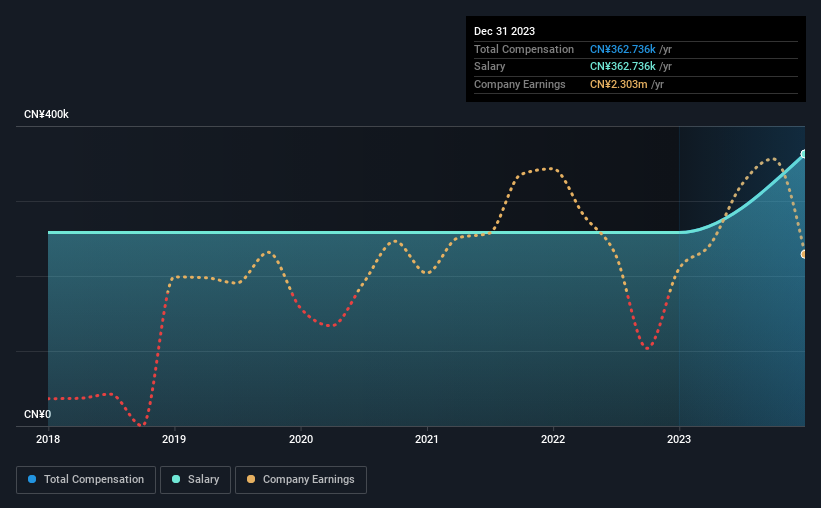
Task: Click the Salary CN¥362.736k tooltip value
Action: 623,67
